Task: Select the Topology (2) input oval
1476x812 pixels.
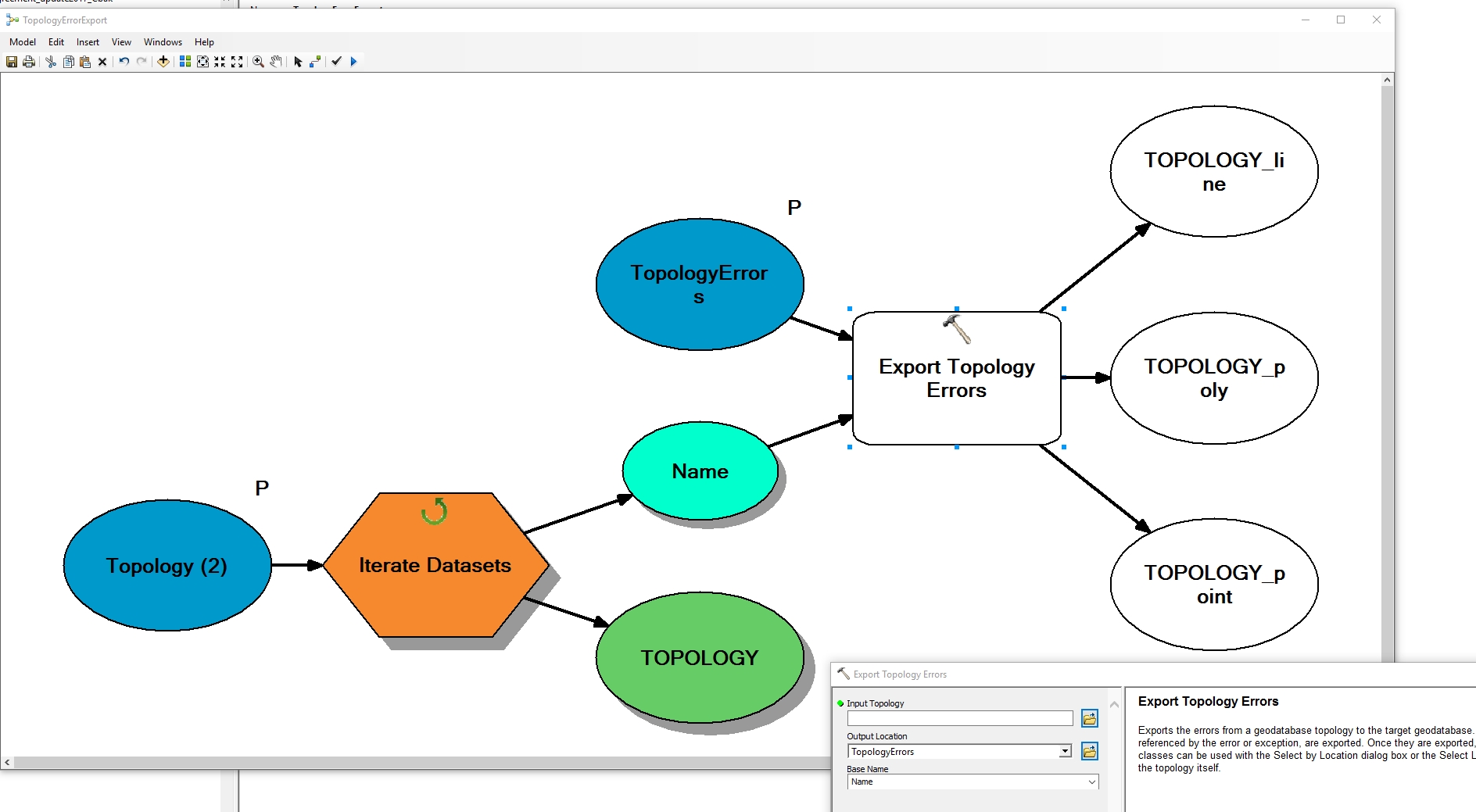Action: [167, 565]
